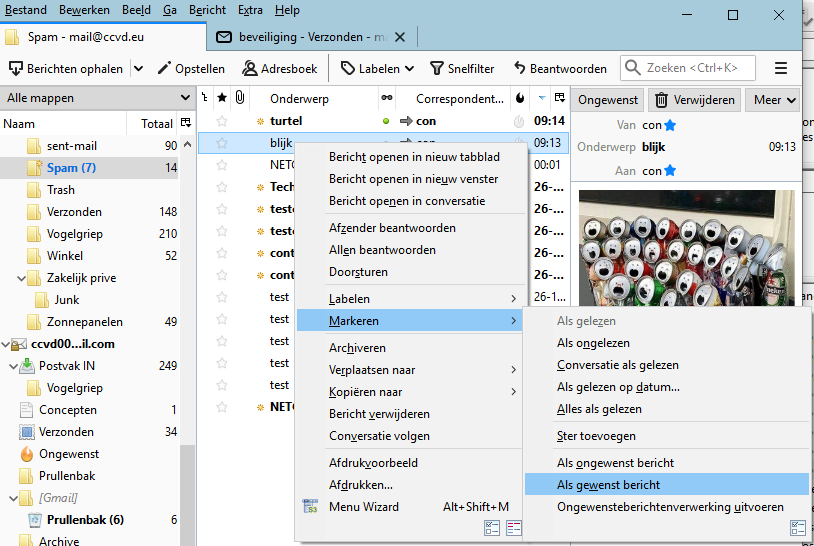Expand the Labelen dropdown arrow
Viewport: 814px width, 546px height.
pos(409,69)
